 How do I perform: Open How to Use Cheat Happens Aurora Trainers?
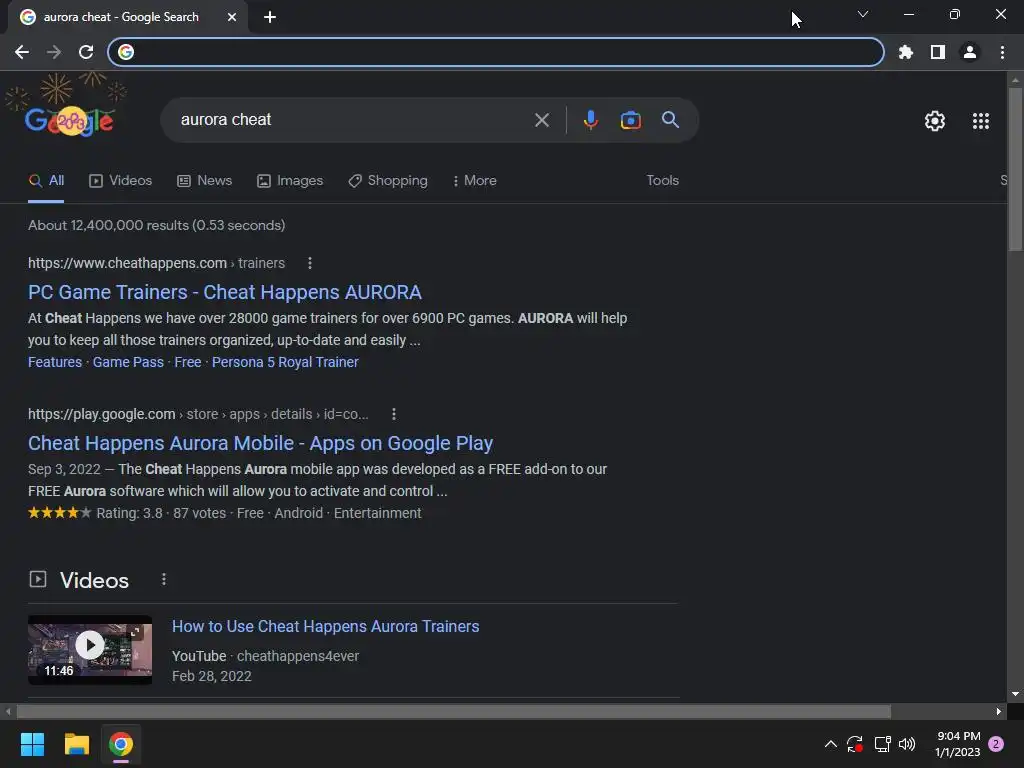pyautogui.click(x=325, y=626)
